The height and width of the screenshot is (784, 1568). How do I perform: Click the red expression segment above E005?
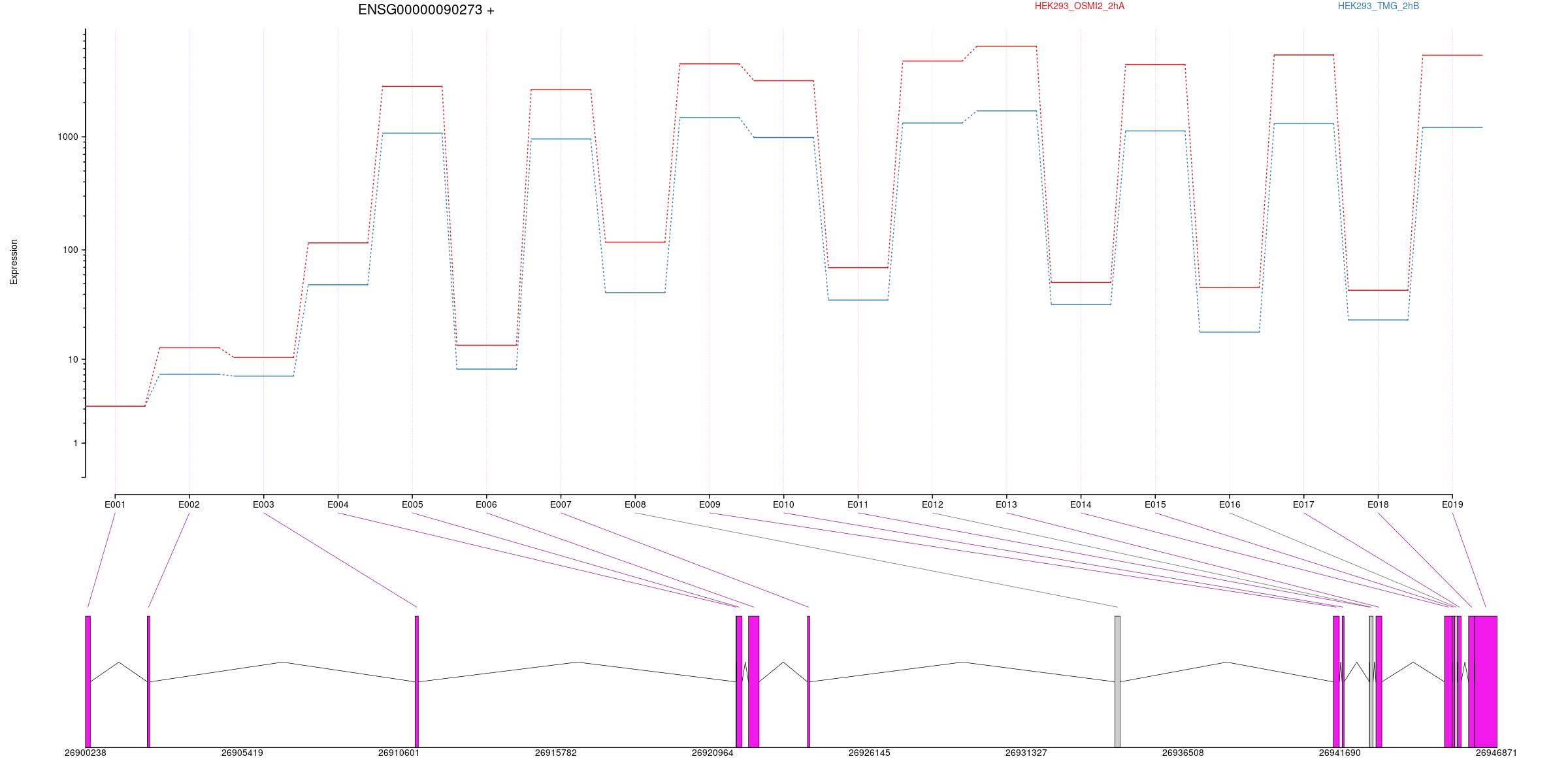tap(412, 86)
